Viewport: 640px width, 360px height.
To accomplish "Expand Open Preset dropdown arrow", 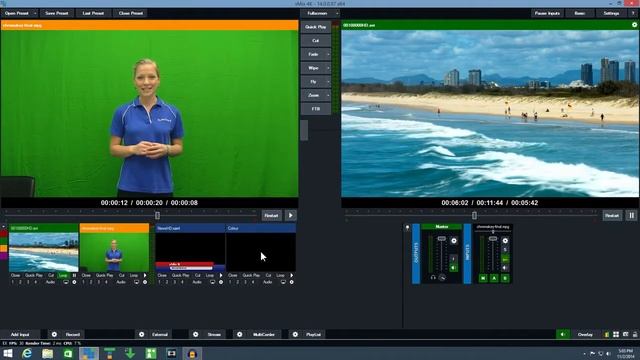I will click(x=35, y=13).
